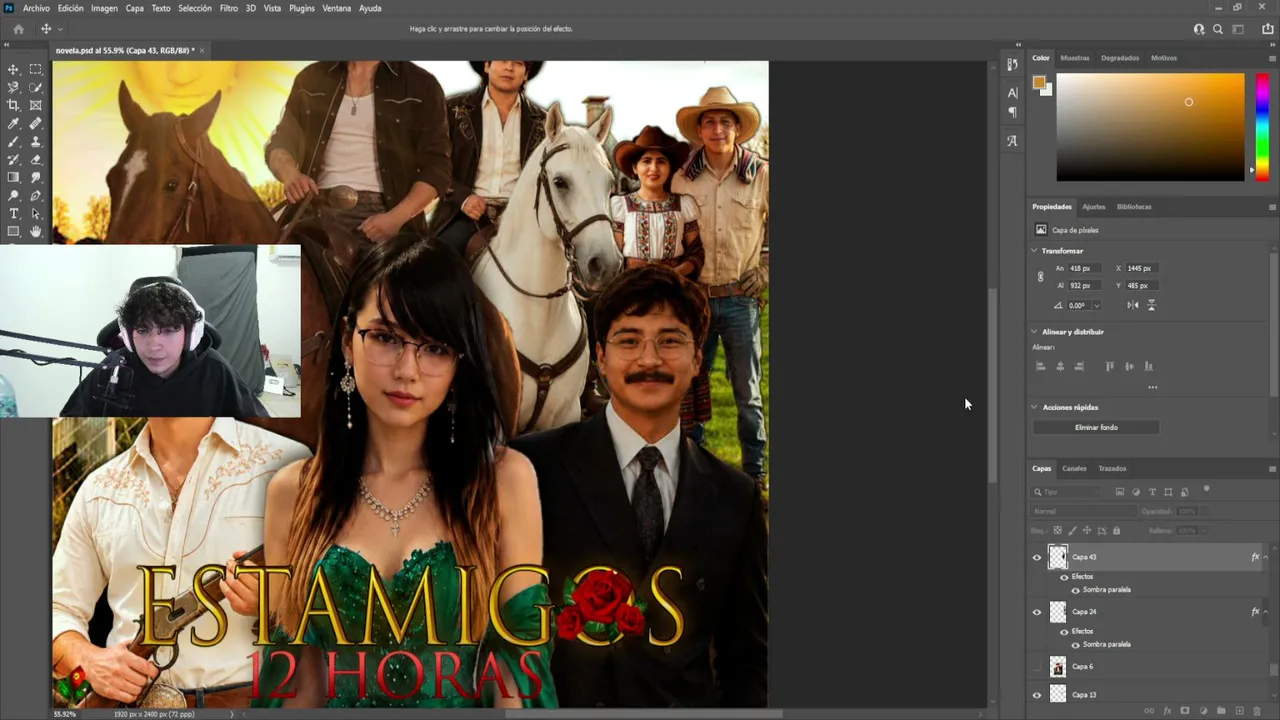Viewport: 1280px width, 720px height.
Task: Select the Spot Healing Brush tool
Action: tap(36, 123)
